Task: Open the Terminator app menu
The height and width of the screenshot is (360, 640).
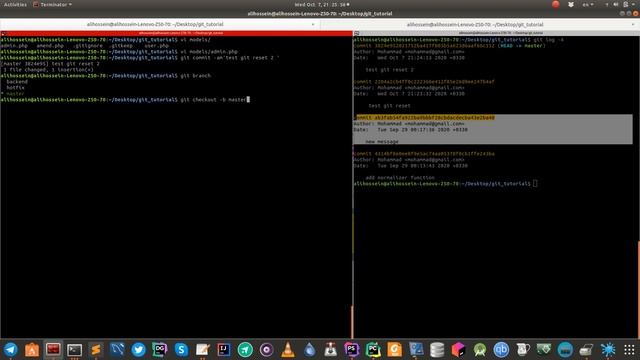Action: click(52, 4)
